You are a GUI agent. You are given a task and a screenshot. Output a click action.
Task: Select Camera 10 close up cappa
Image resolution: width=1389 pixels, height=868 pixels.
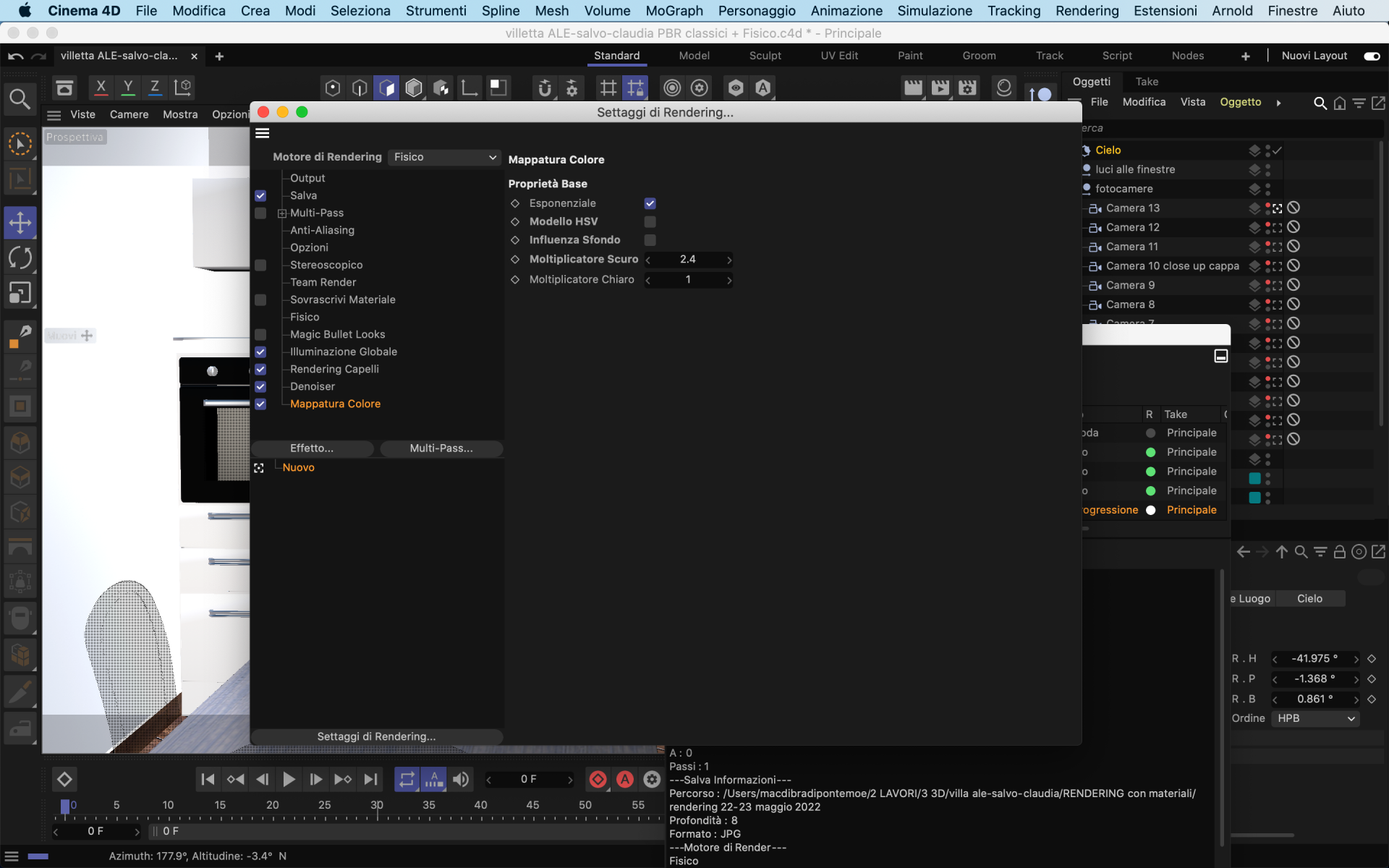click(x=1174, y=265)
